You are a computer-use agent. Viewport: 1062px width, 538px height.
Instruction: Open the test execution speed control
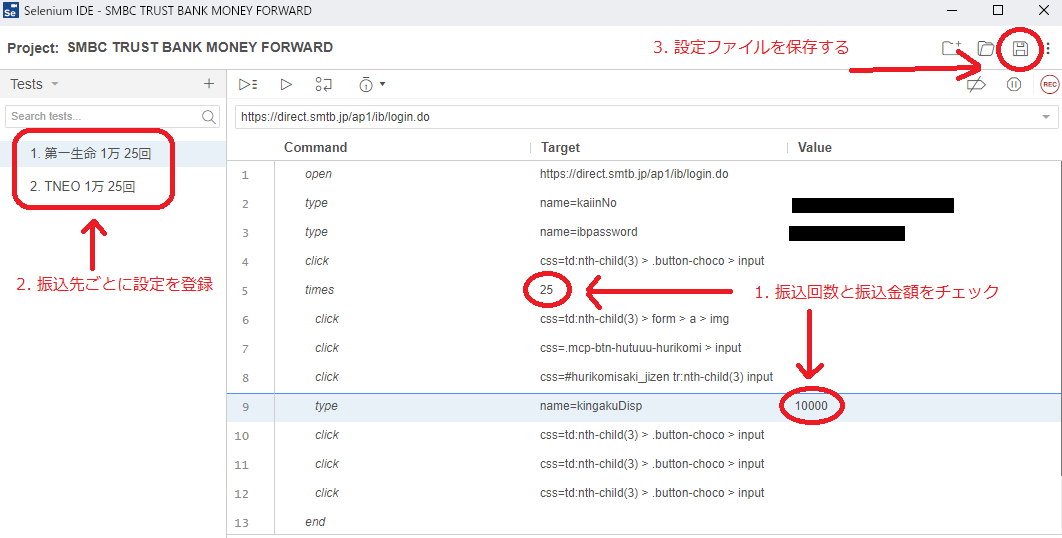(371, 85)
